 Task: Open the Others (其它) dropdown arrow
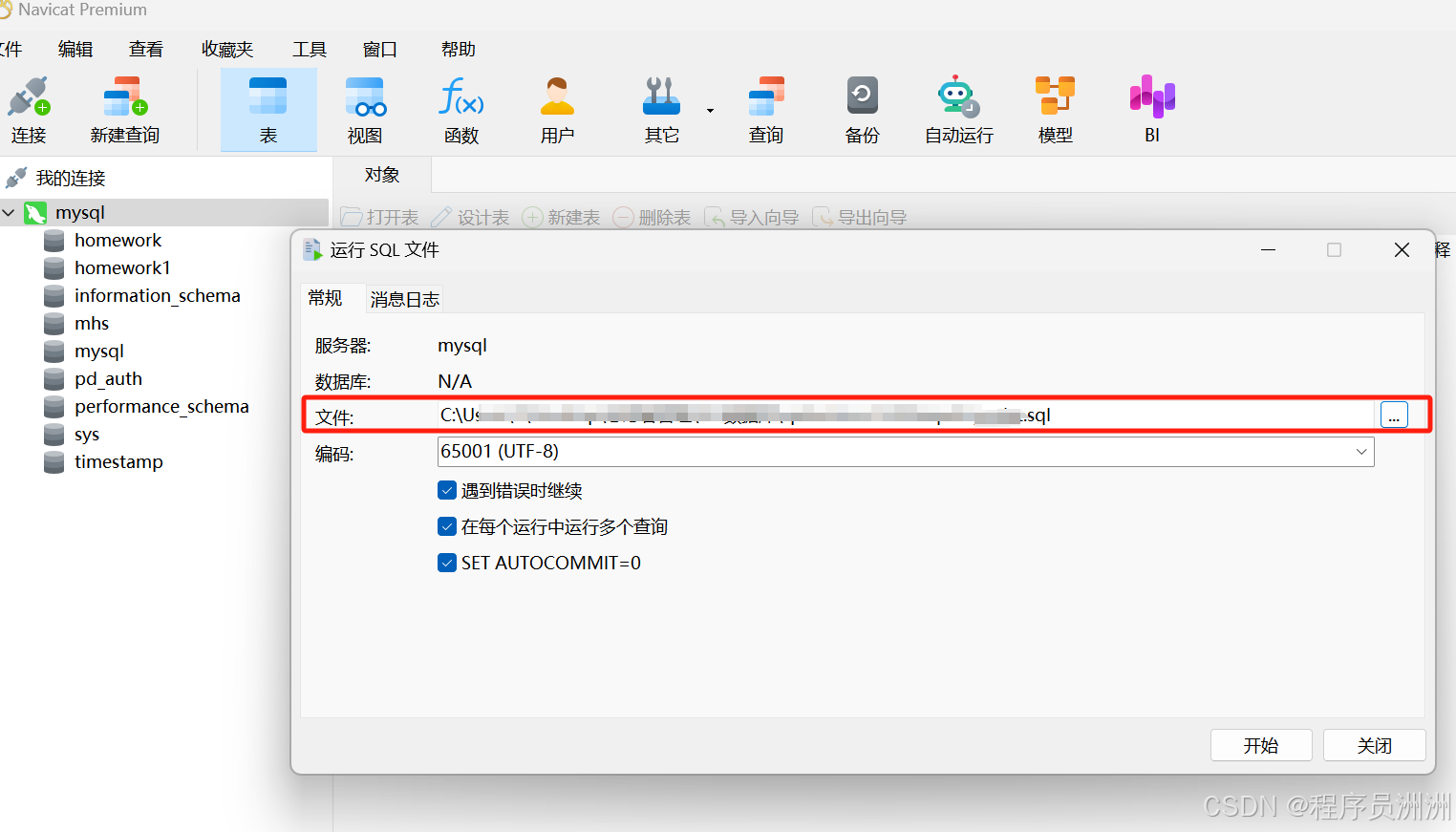tap(710, 111)
